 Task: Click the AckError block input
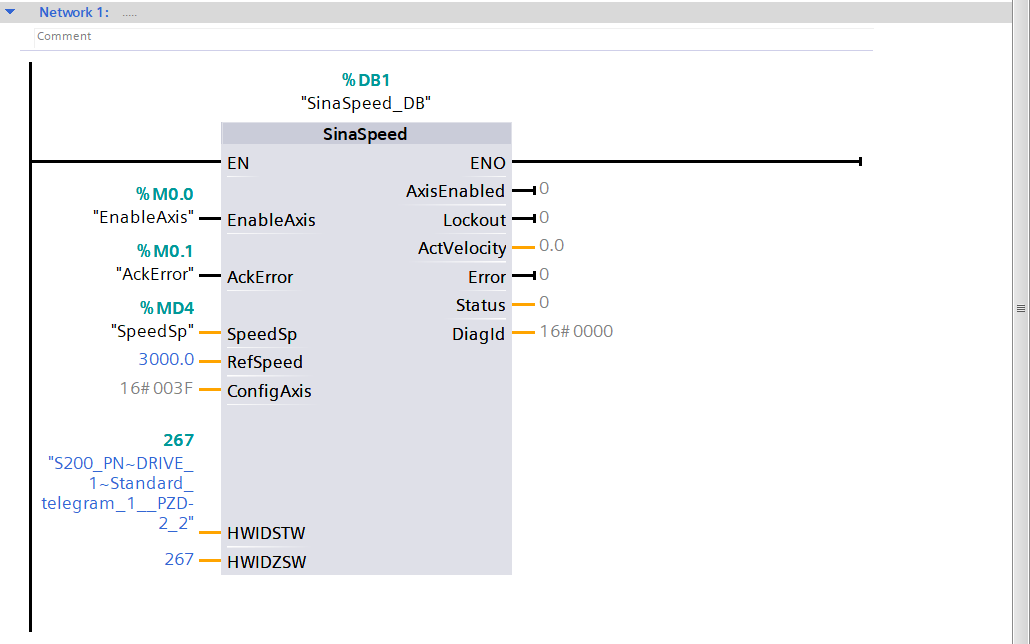point(260,277)
